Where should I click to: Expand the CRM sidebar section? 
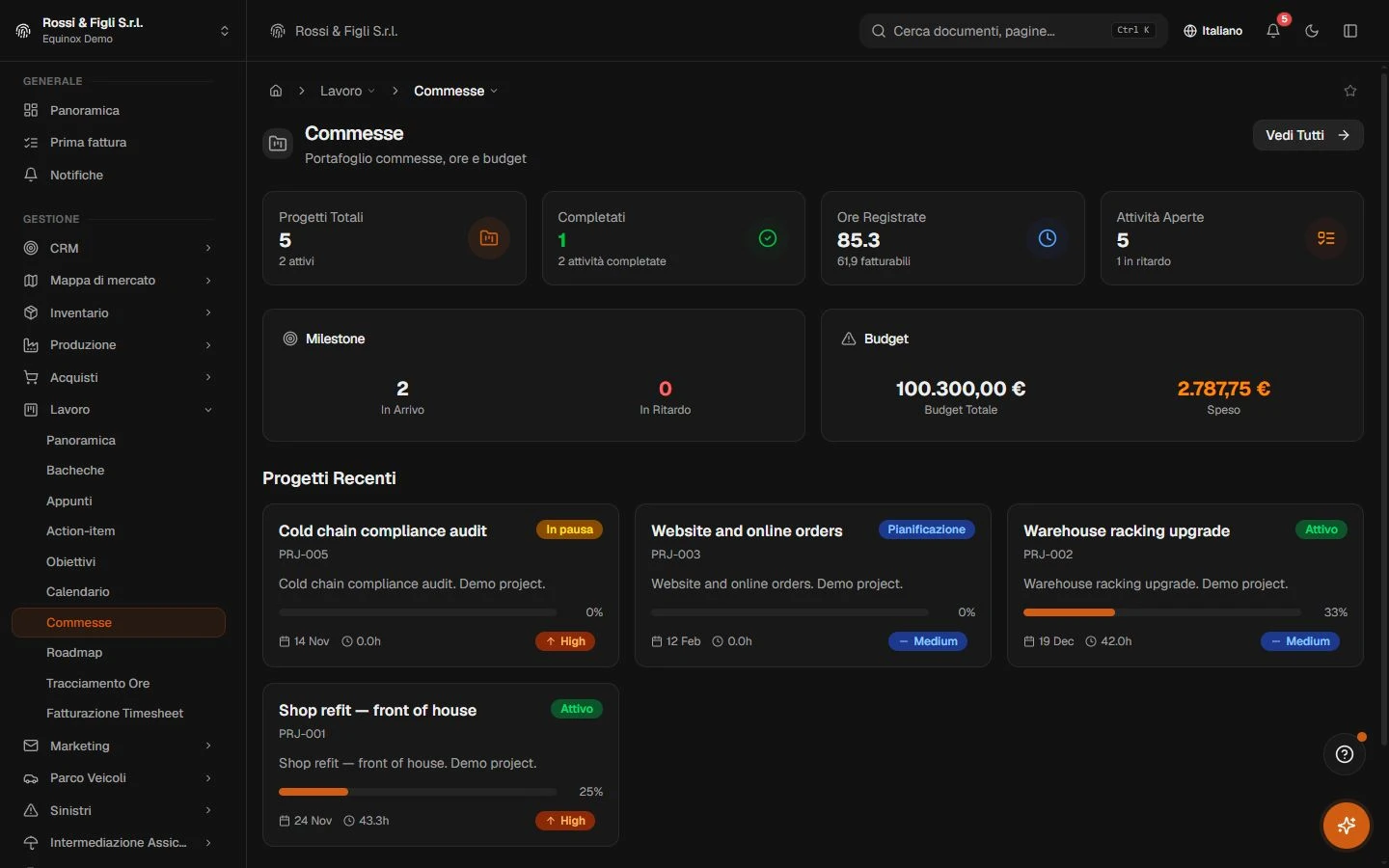click(119, 248)
